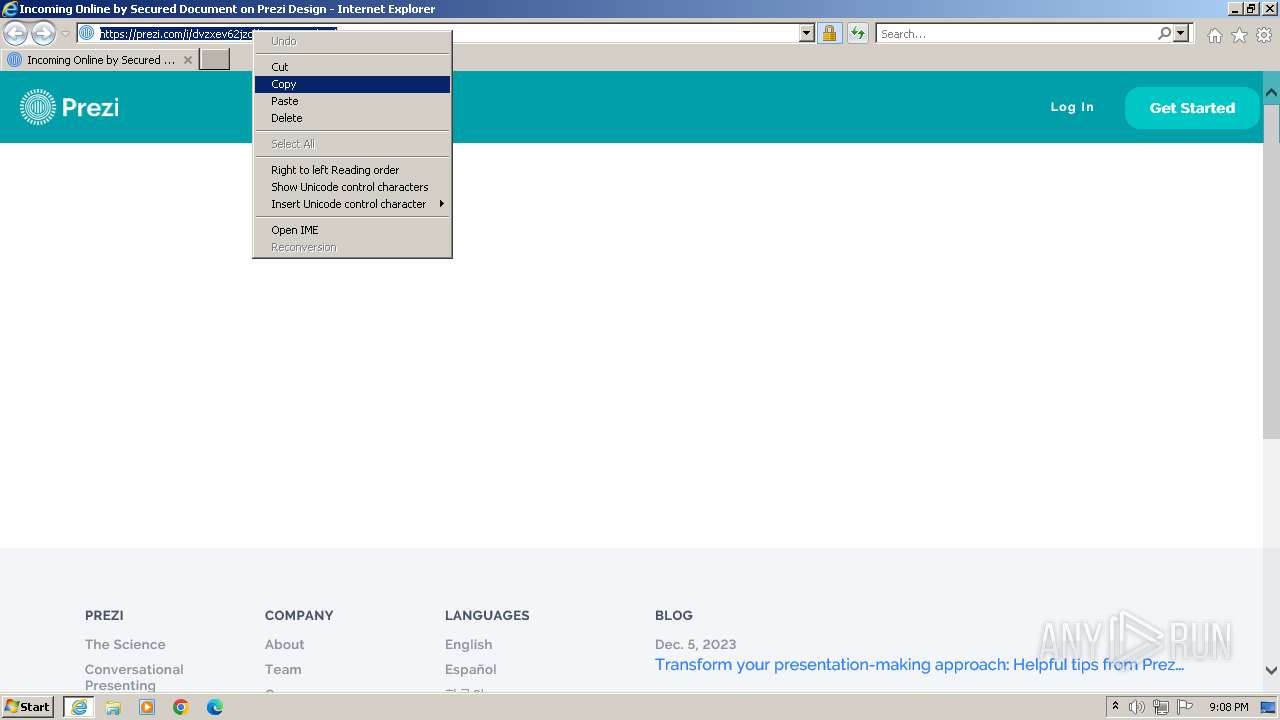Click the Prezi logo
This screenshot has width=1280, height=720.
point(69,107)
